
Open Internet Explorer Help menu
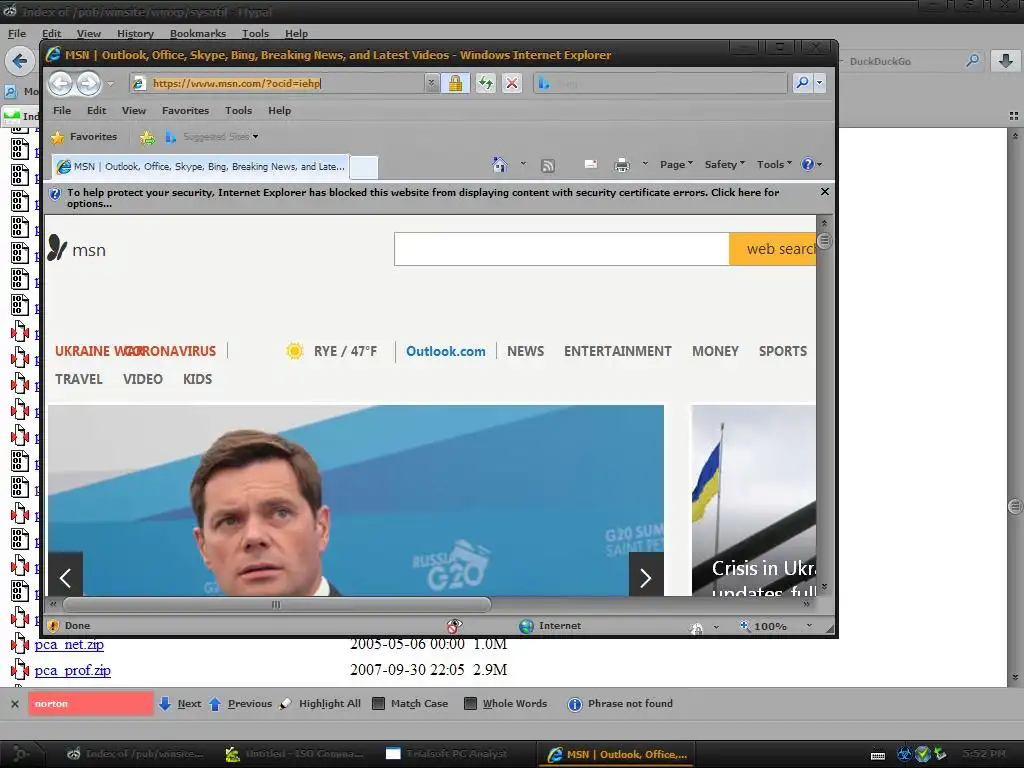click(x=280, y=110)
